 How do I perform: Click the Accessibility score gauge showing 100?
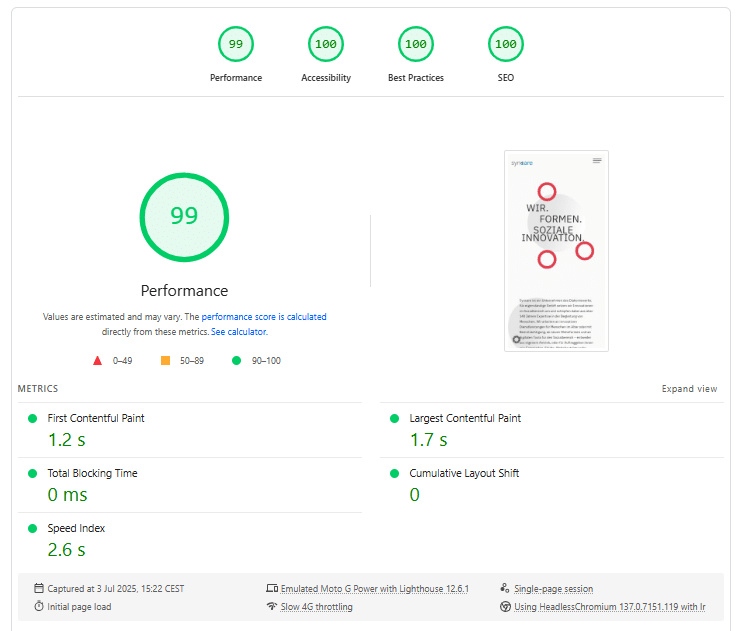[x=326, y=44]
